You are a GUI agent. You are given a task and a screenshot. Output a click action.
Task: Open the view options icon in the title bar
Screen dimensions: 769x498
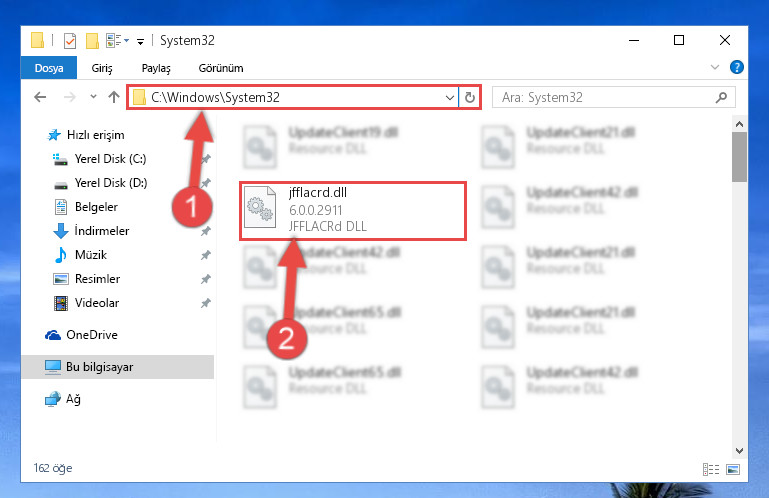click(114, 41)
